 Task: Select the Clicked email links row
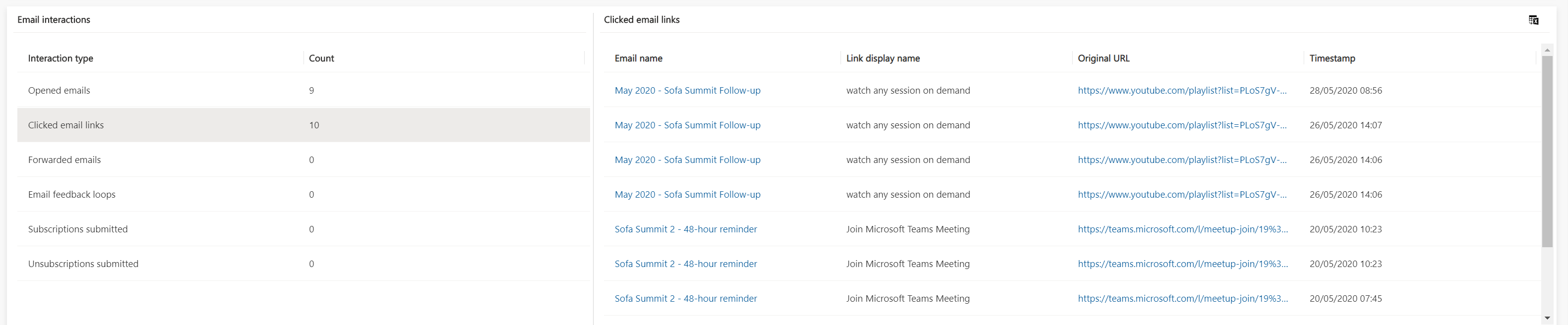coord(303,125)
